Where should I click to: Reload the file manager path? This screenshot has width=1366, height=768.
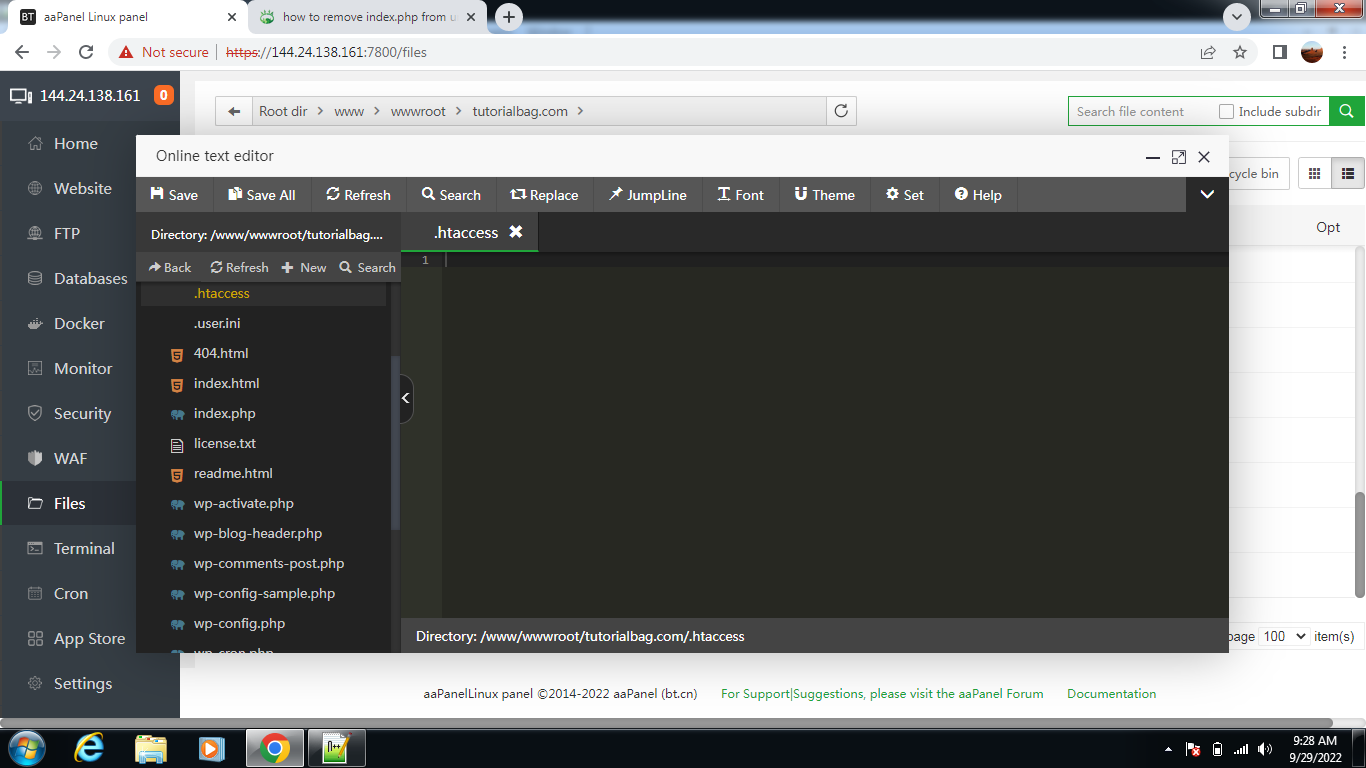[x=841, y=111]
